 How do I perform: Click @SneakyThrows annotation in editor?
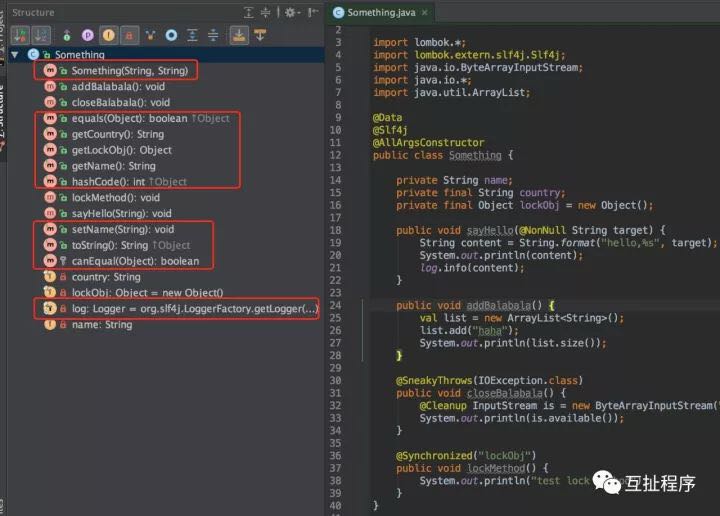click(x=434, y=380)
